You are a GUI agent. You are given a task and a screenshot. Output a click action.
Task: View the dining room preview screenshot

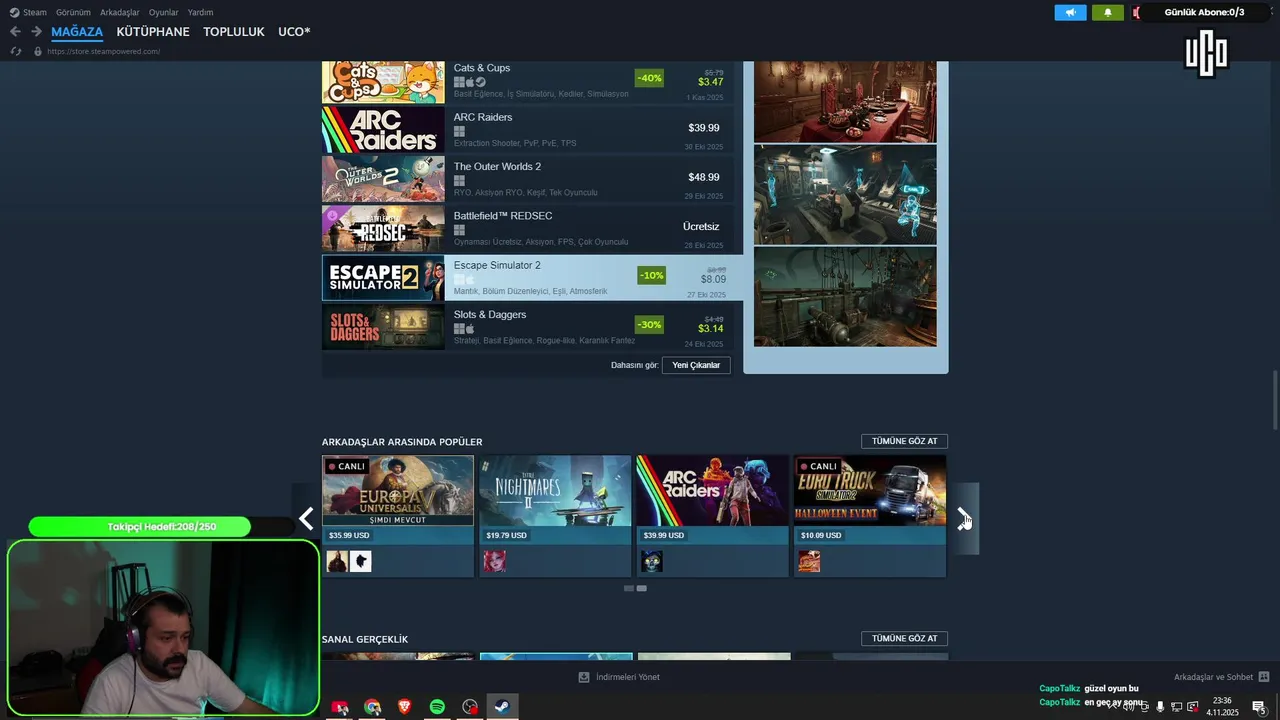[845, 102]
